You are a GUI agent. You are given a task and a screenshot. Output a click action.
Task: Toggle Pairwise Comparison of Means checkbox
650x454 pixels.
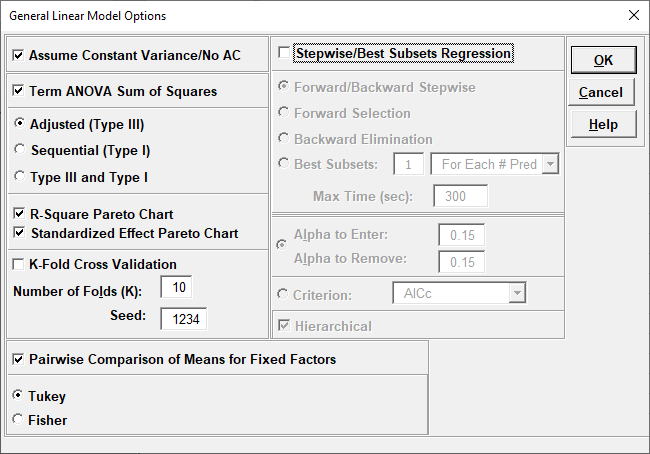coord(19,359)
